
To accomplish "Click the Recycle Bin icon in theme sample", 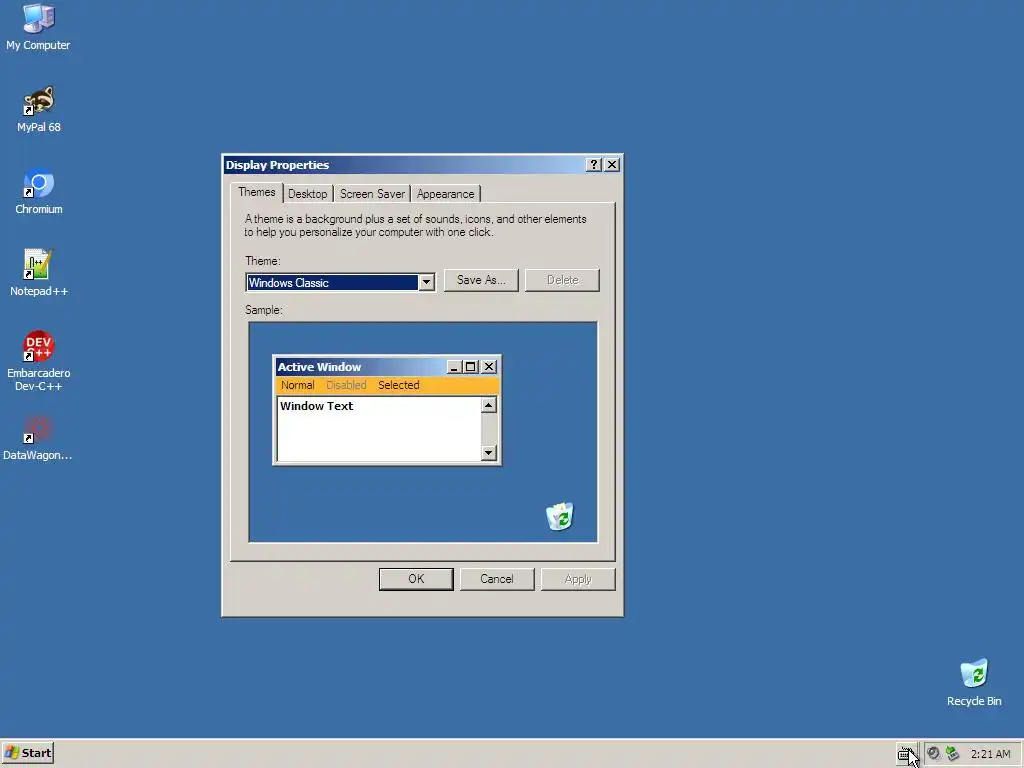I will pos(560,516).
